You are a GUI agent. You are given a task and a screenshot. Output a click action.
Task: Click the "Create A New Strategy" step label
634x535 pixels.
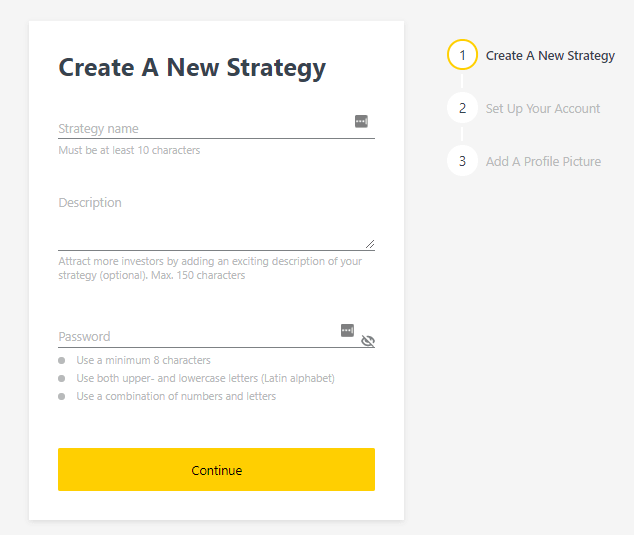[x=550, y=56]
